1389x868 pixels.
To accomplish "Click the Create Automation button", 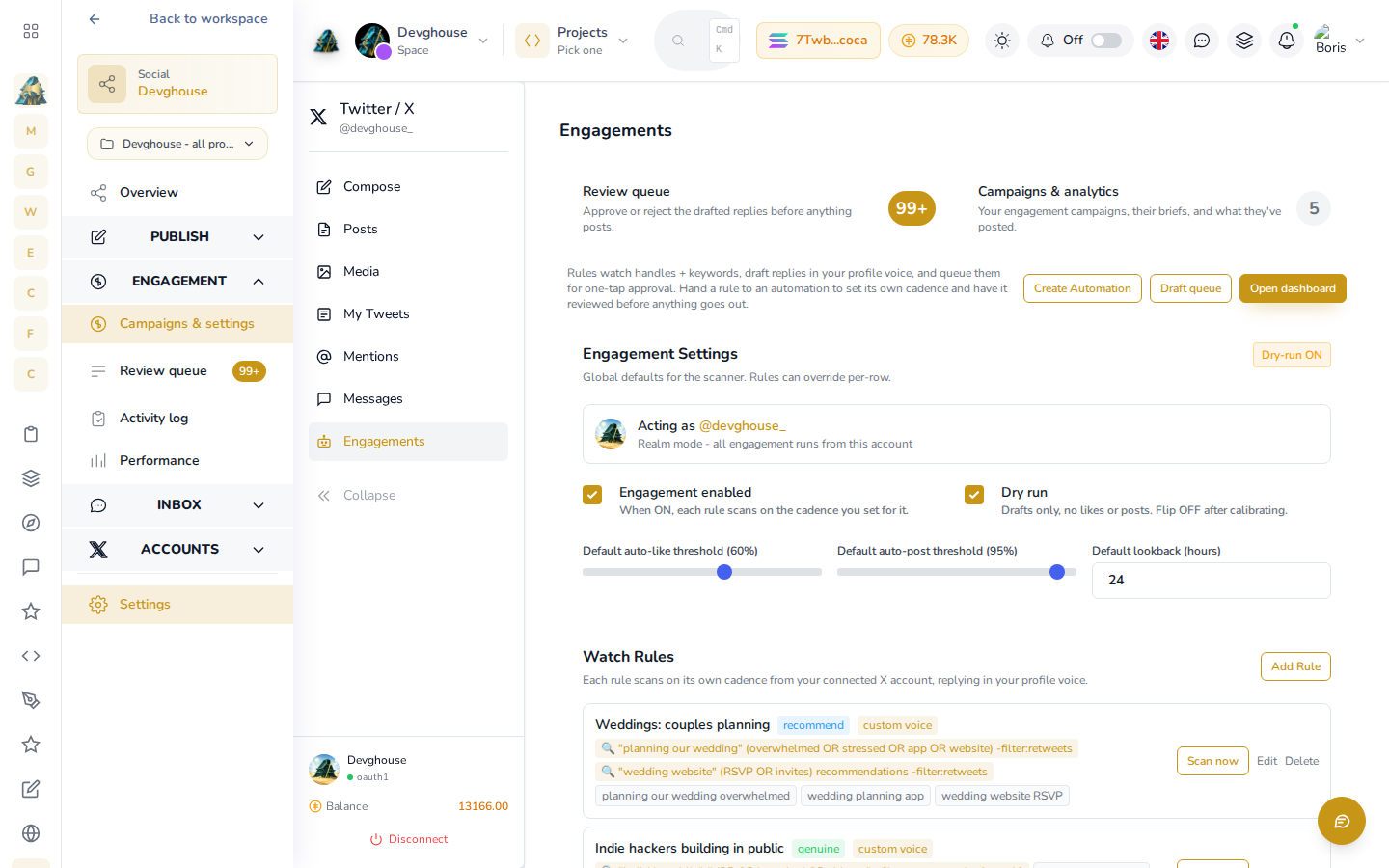I will (1082, 288).
